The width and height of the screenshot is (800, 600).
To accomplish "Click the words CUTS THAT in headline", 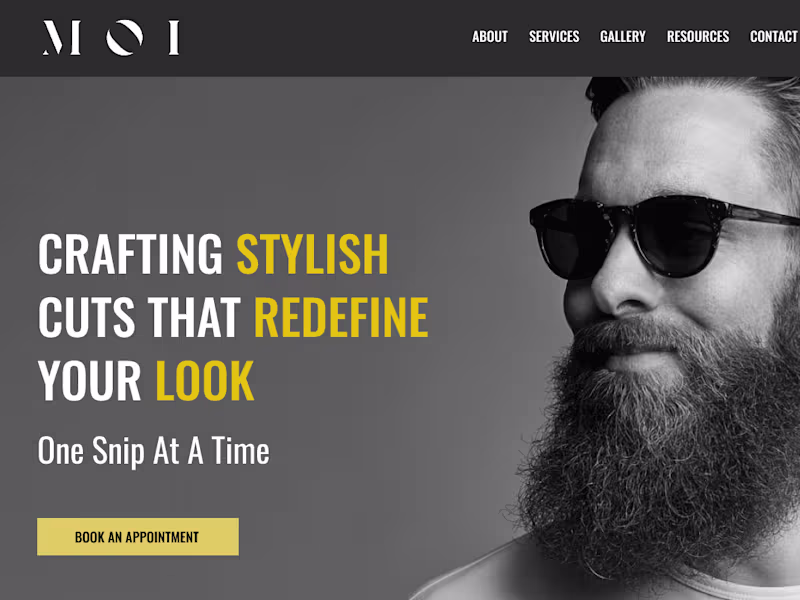I will [x=139, y=317].
